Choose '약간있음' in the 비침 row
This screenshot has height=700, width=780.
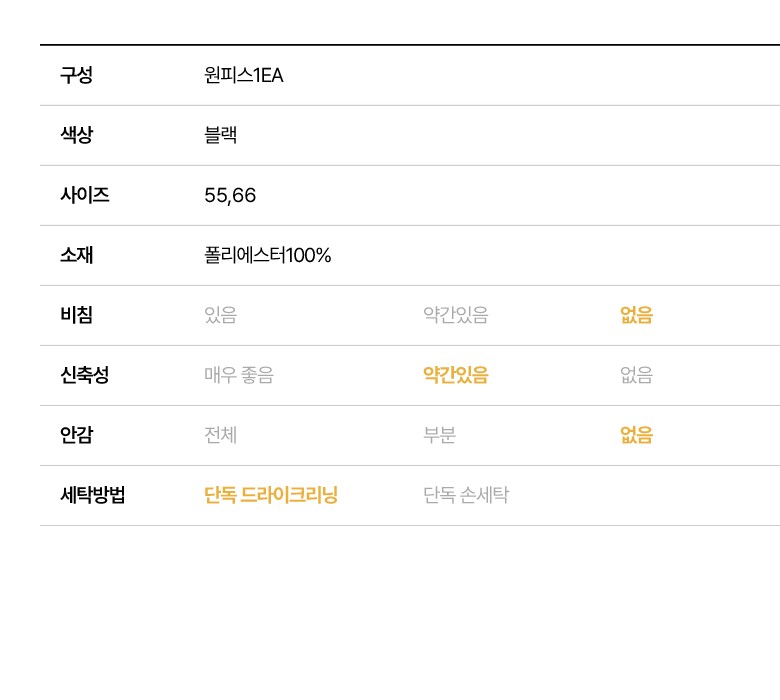click(x=455, y=315)
